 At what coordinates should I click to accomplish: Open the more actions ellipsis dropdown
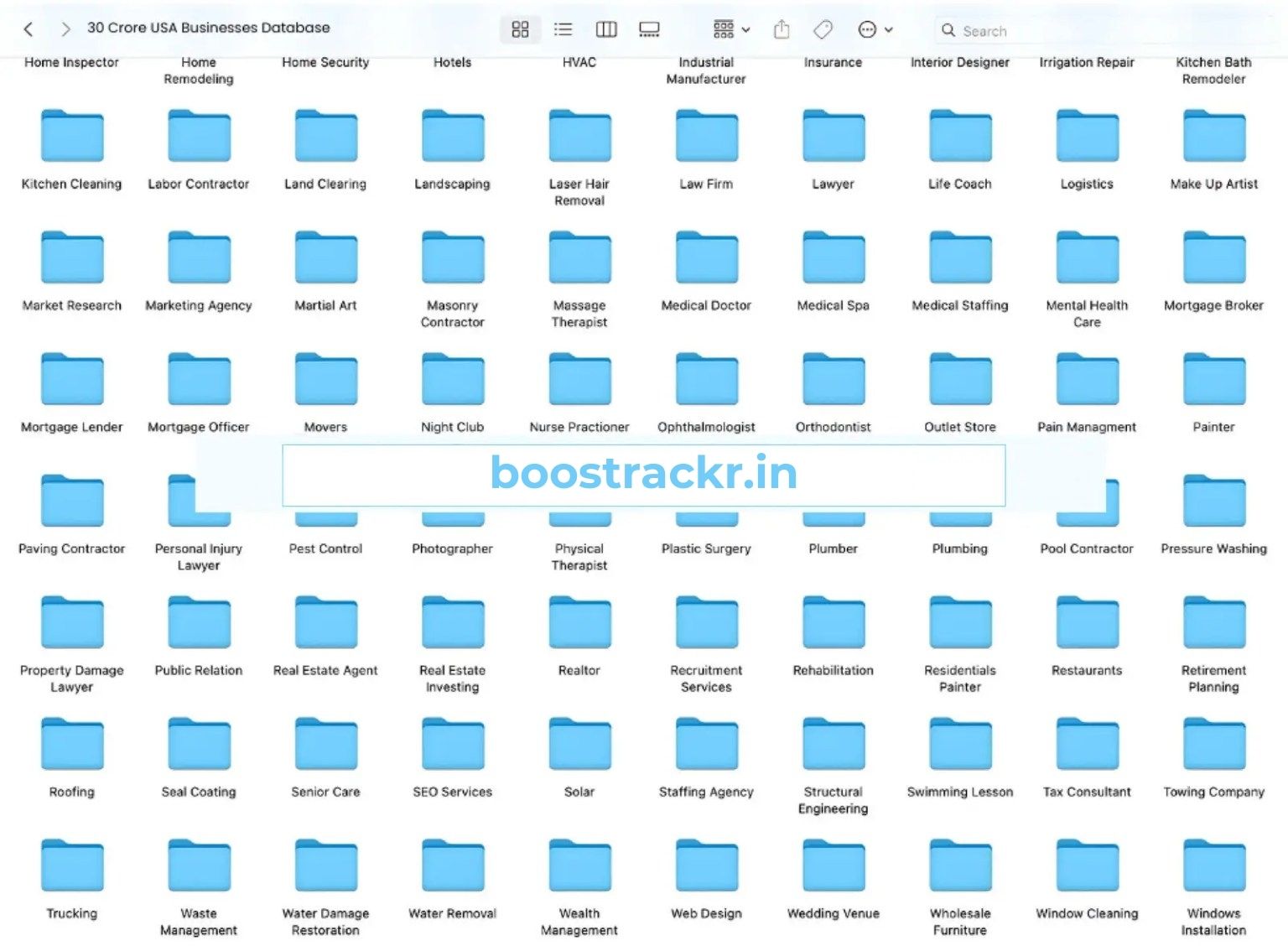point(875,30)
